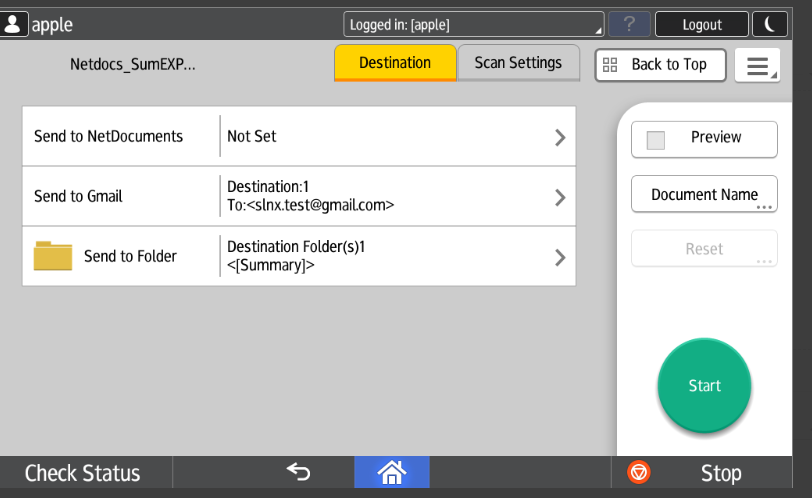Click the Netdocs_SumEXP... workflow title
Screen dimensions: 812x498
[133, 64]
